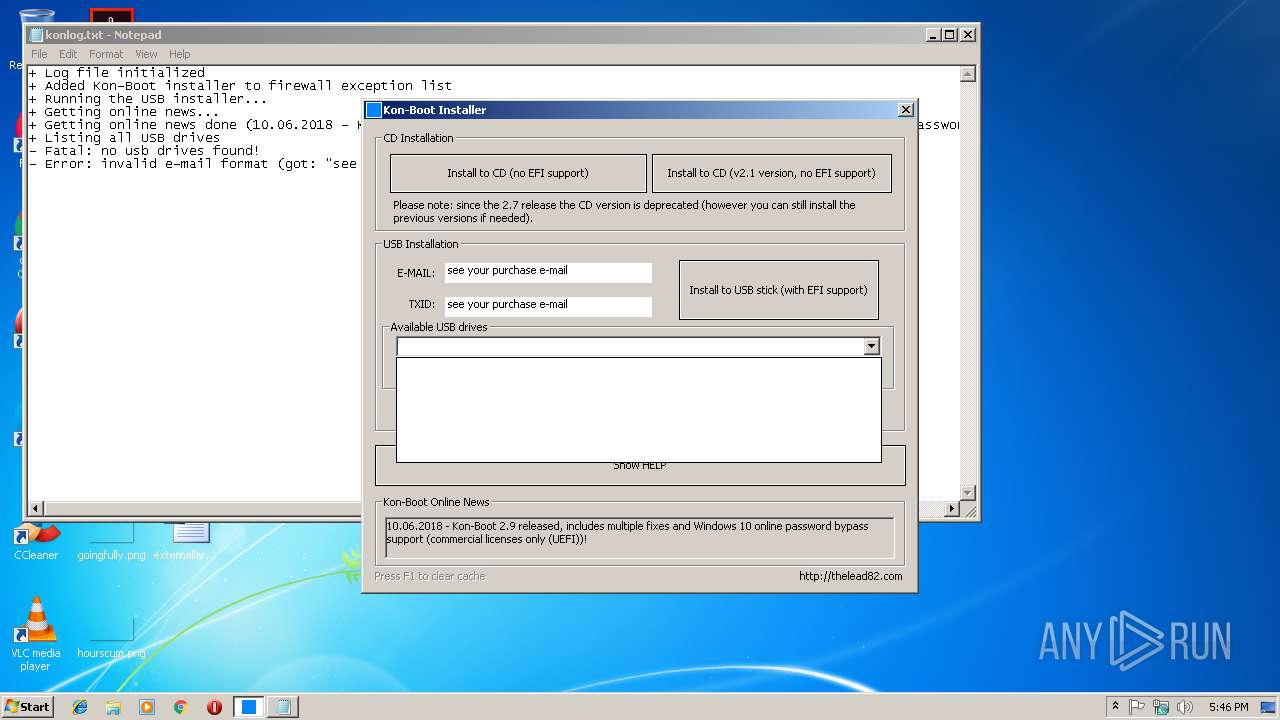Launch Opera browser from taskbar
This screenshot has width=1280, height=720.
point(214,707)
